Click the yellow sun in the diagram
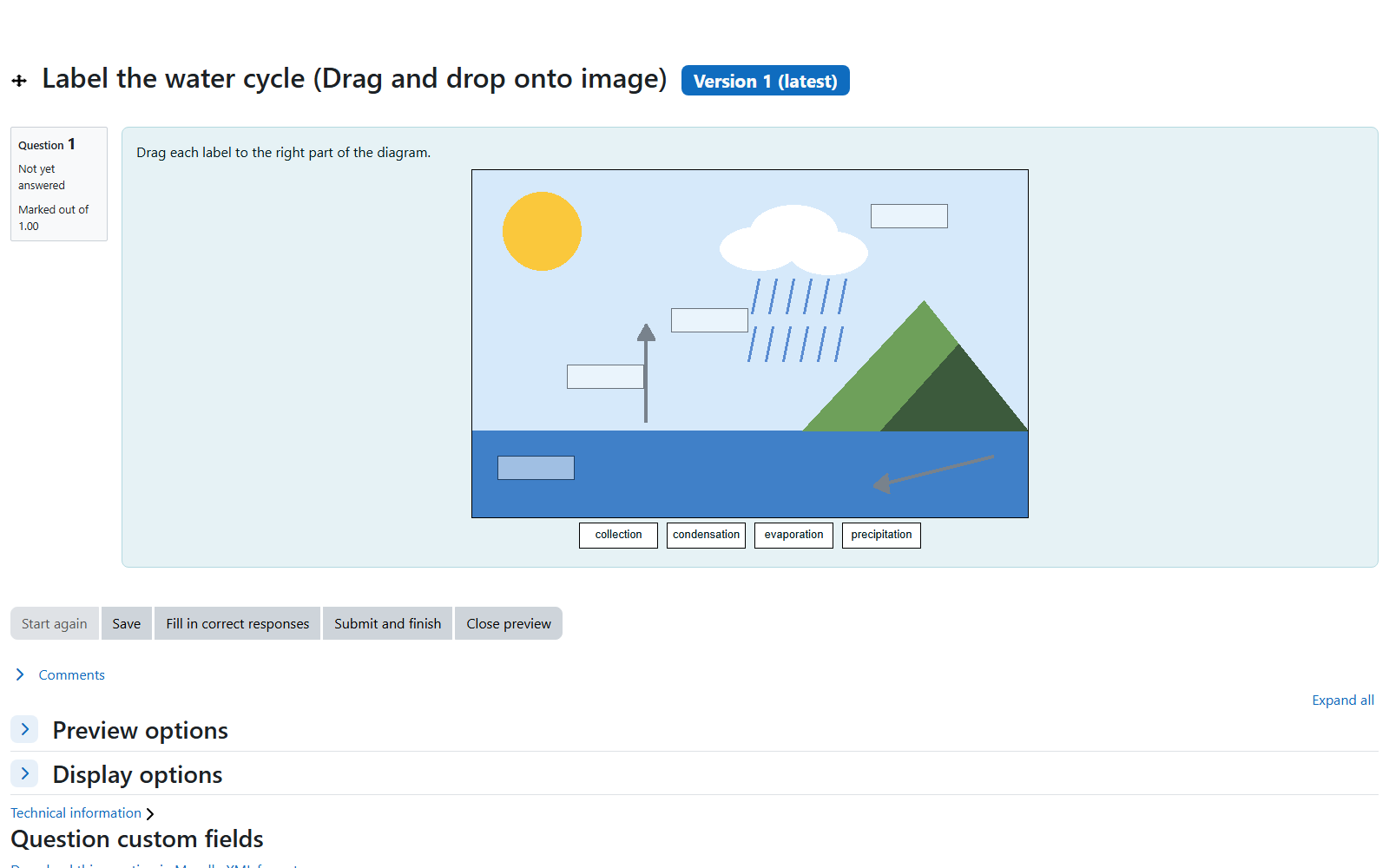Image resolution: width=1389 pixels, height=868 pixels. click(x=542, y=231)
